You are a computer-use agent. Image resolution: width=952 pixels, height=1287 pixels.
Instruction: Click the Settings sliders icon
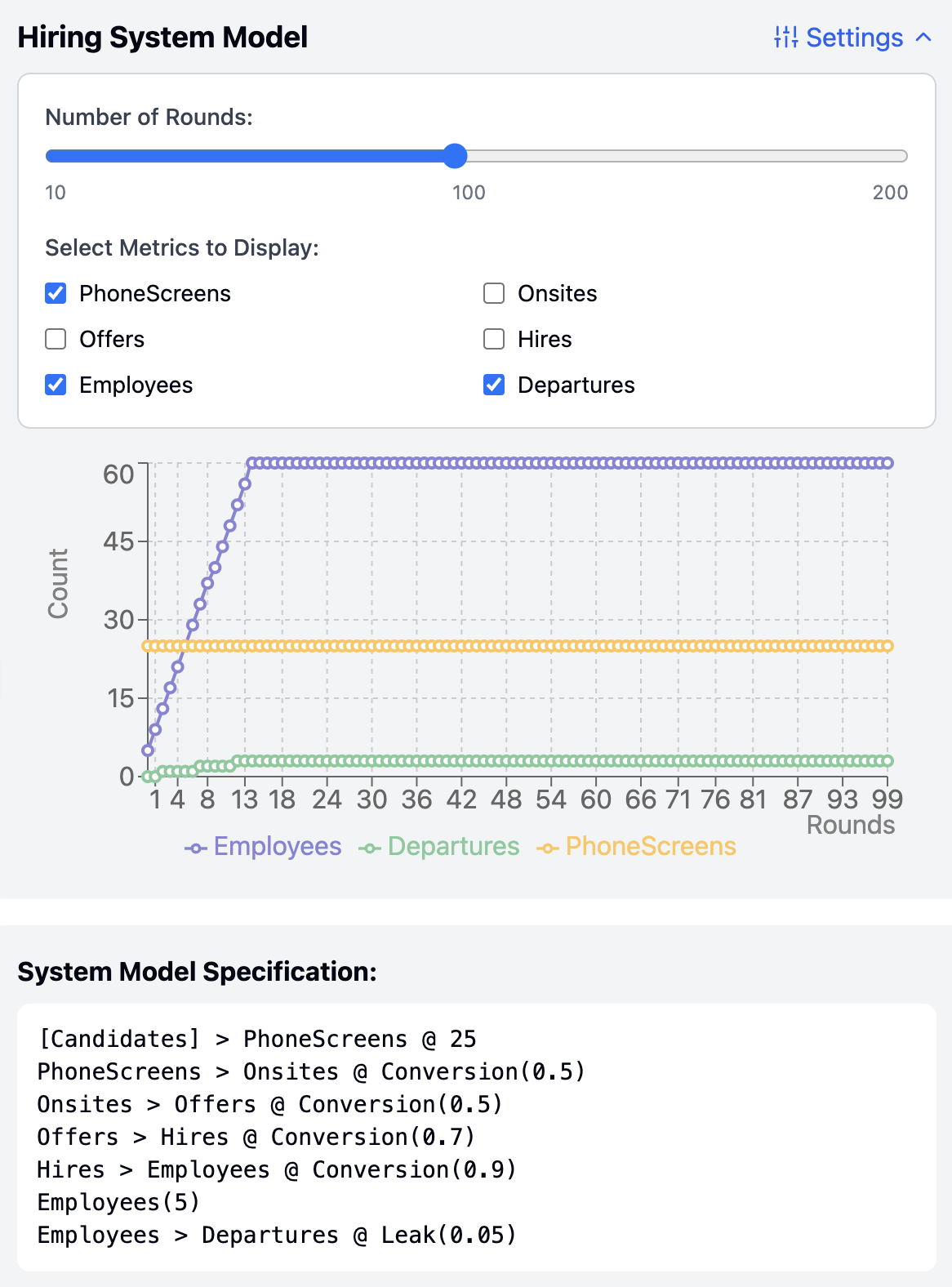[785, 38]
